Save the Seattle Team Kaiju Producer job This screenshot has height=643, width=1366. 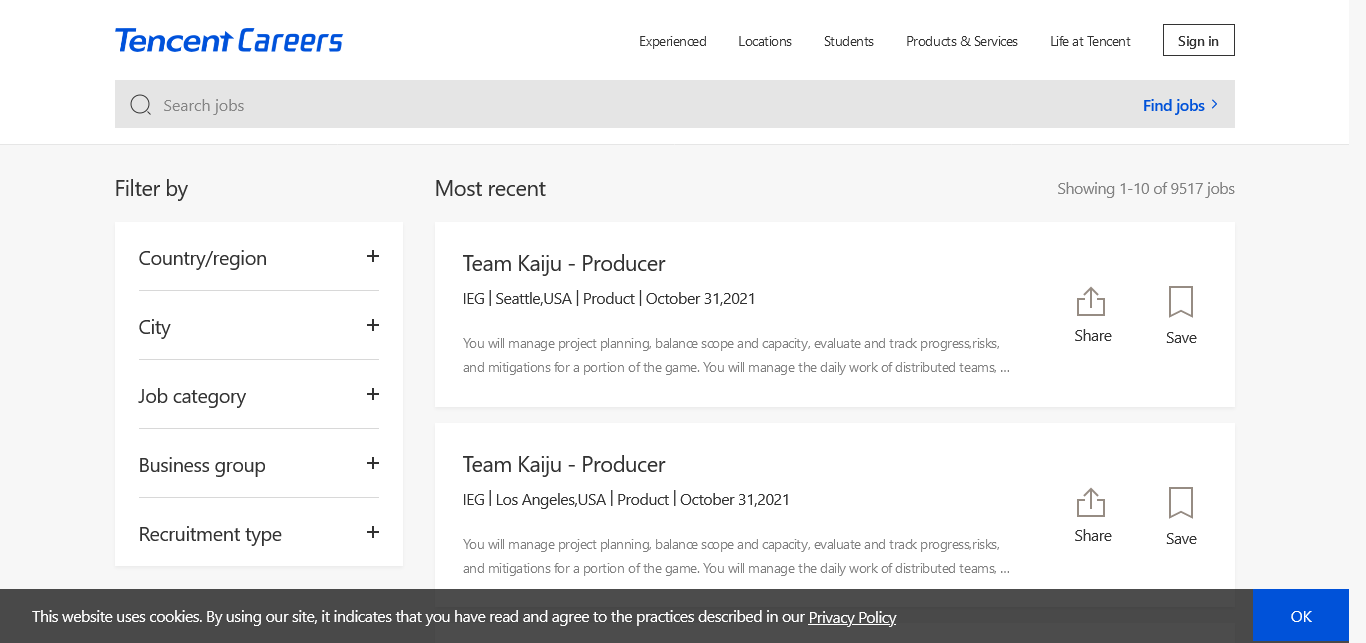(1181, 315)
